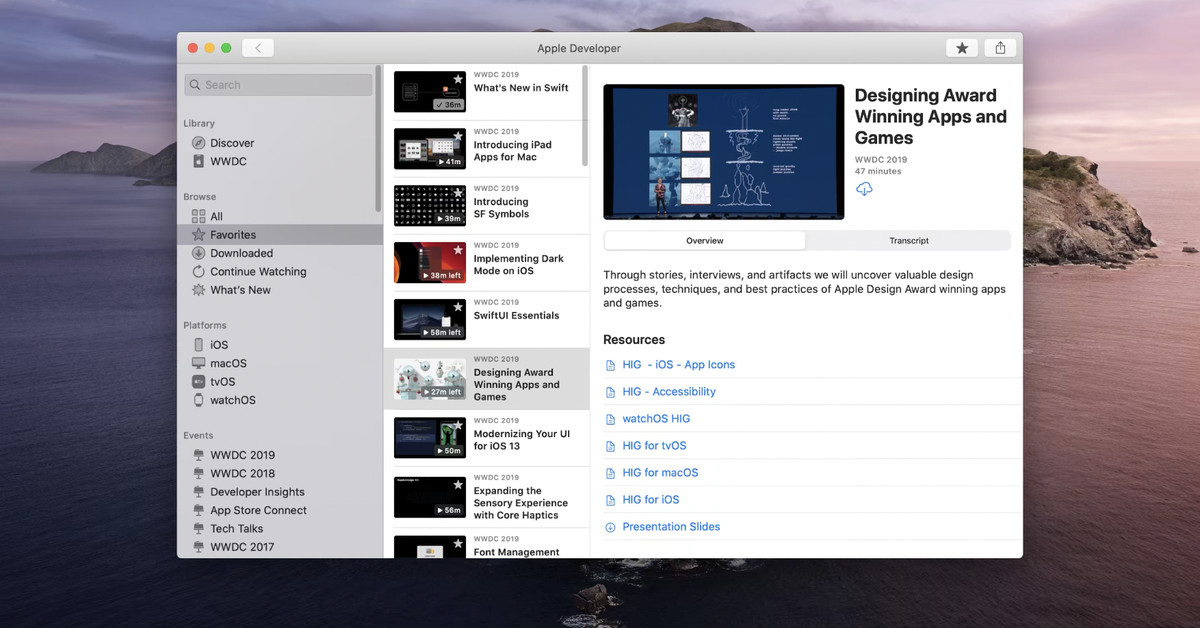1200x628 pixels.
Task: Go back using the chevron button
Action: (257, 48)
